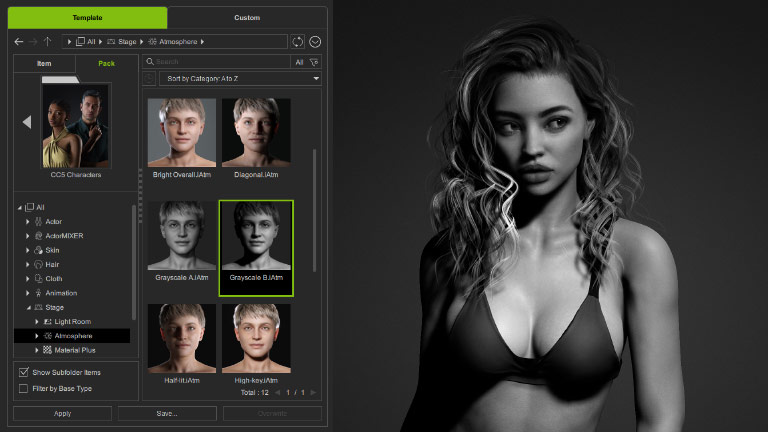Click the Overwrite button
Screen dimensions: 768x432
(272, 413)
